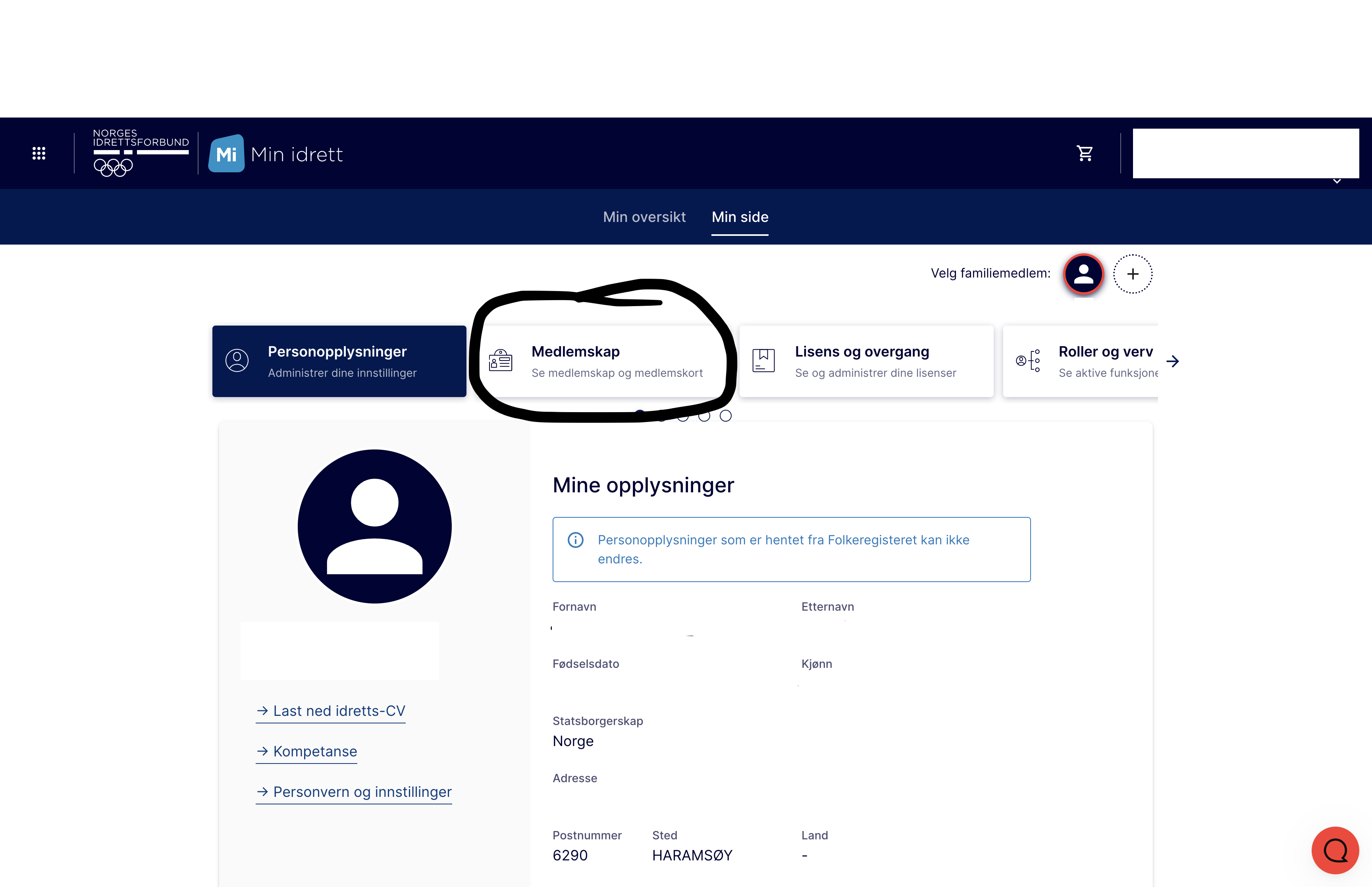The height and width of the screenshot is (887, 1372).
Task: Click the Roller og verv hierarchy icon
Action: (1028, 361)
